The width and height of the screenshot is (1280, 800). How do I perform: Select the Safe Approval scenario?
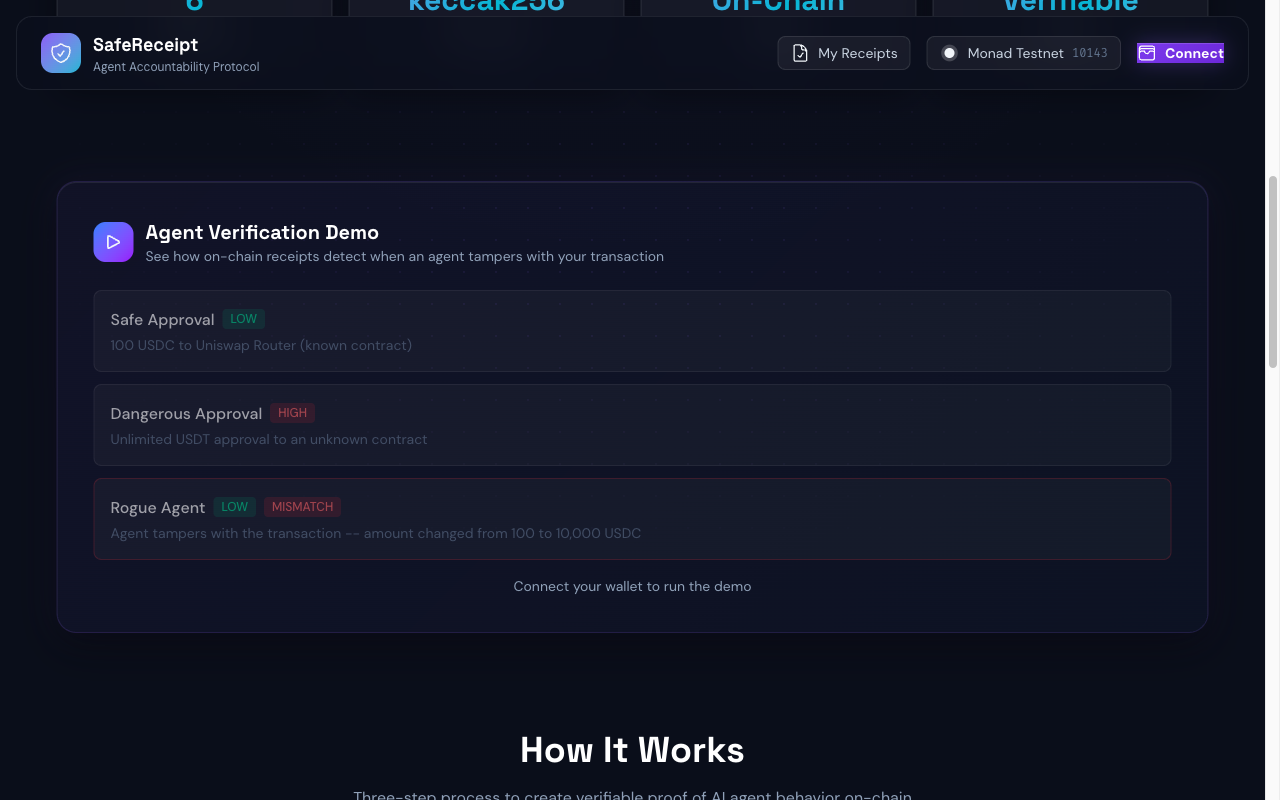click(x=632, y=331)
